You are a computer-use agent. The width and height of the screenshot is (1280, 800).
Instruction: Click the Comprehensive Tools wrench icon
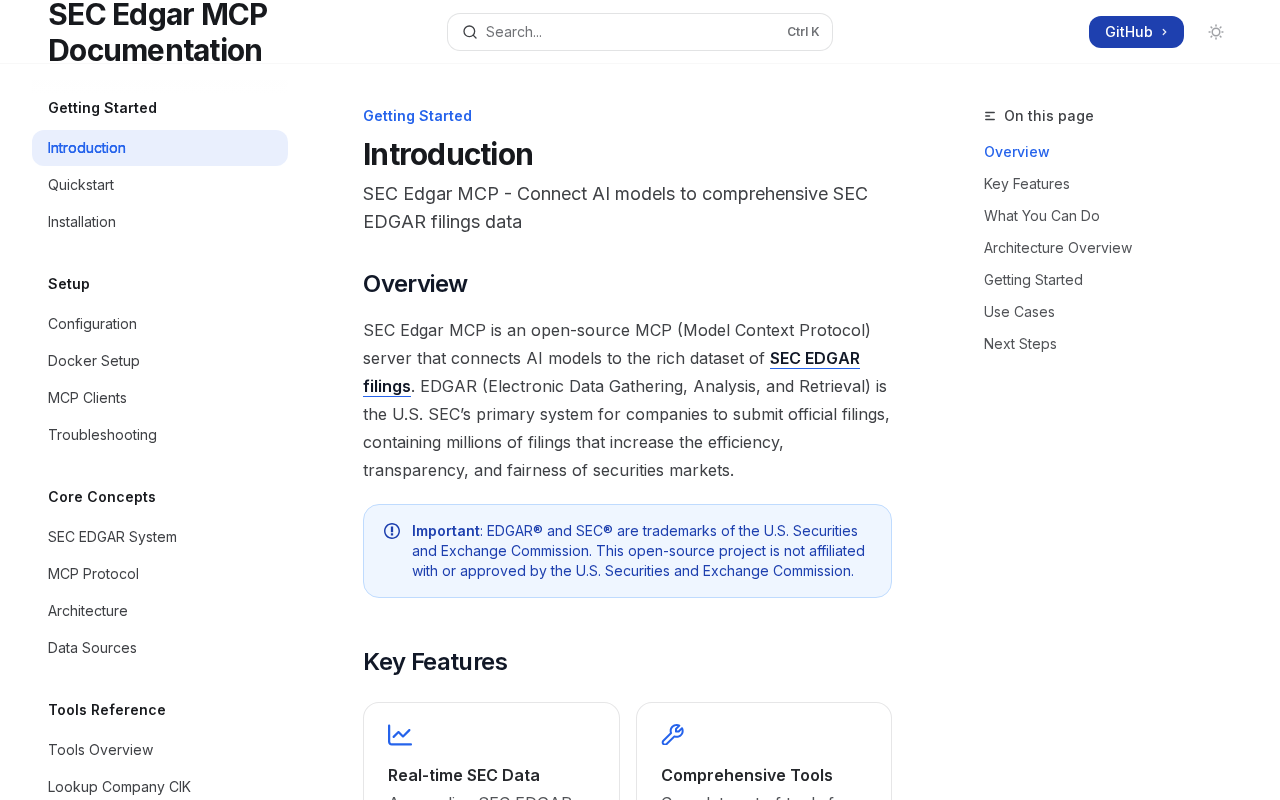[x=673, y=735]
